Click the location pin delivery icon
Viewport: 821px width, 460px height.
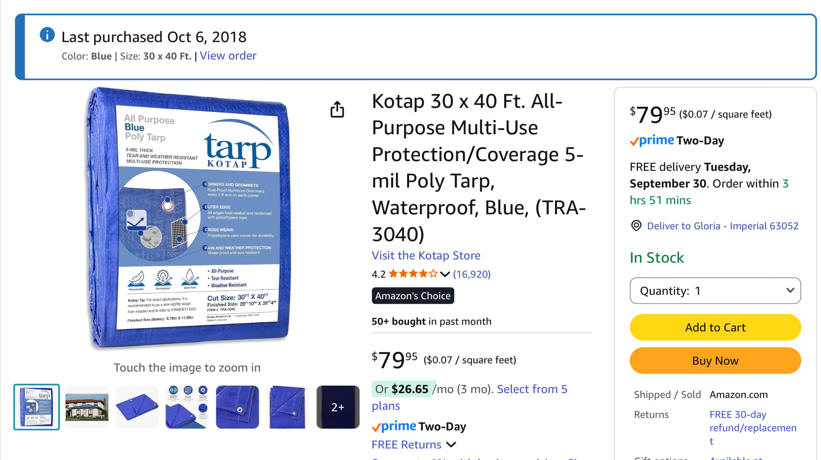coord(636,226)
